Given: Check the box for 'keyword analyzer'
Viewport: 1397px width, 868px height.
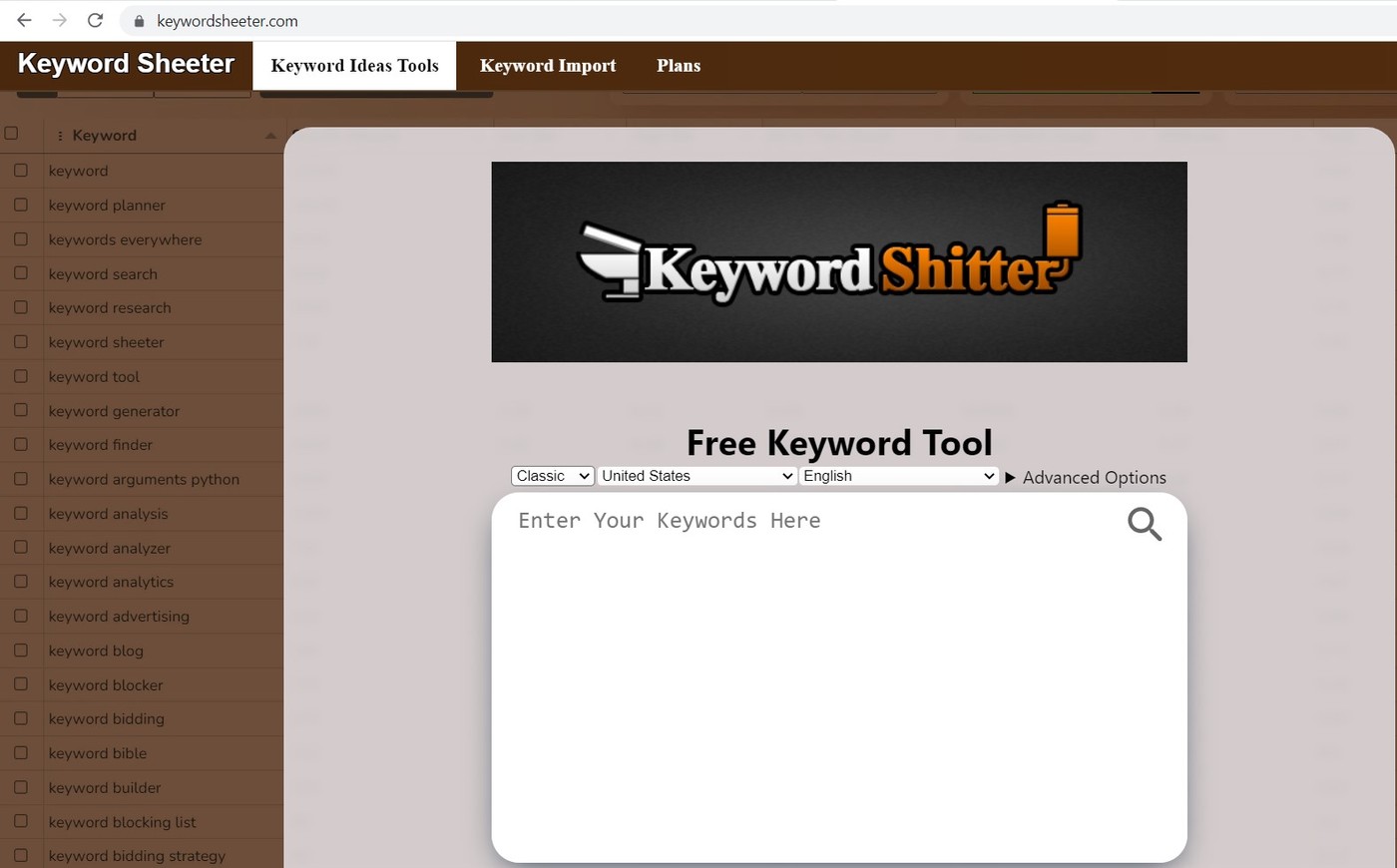Looking at the screenshot, I should [x=21, y=547].
